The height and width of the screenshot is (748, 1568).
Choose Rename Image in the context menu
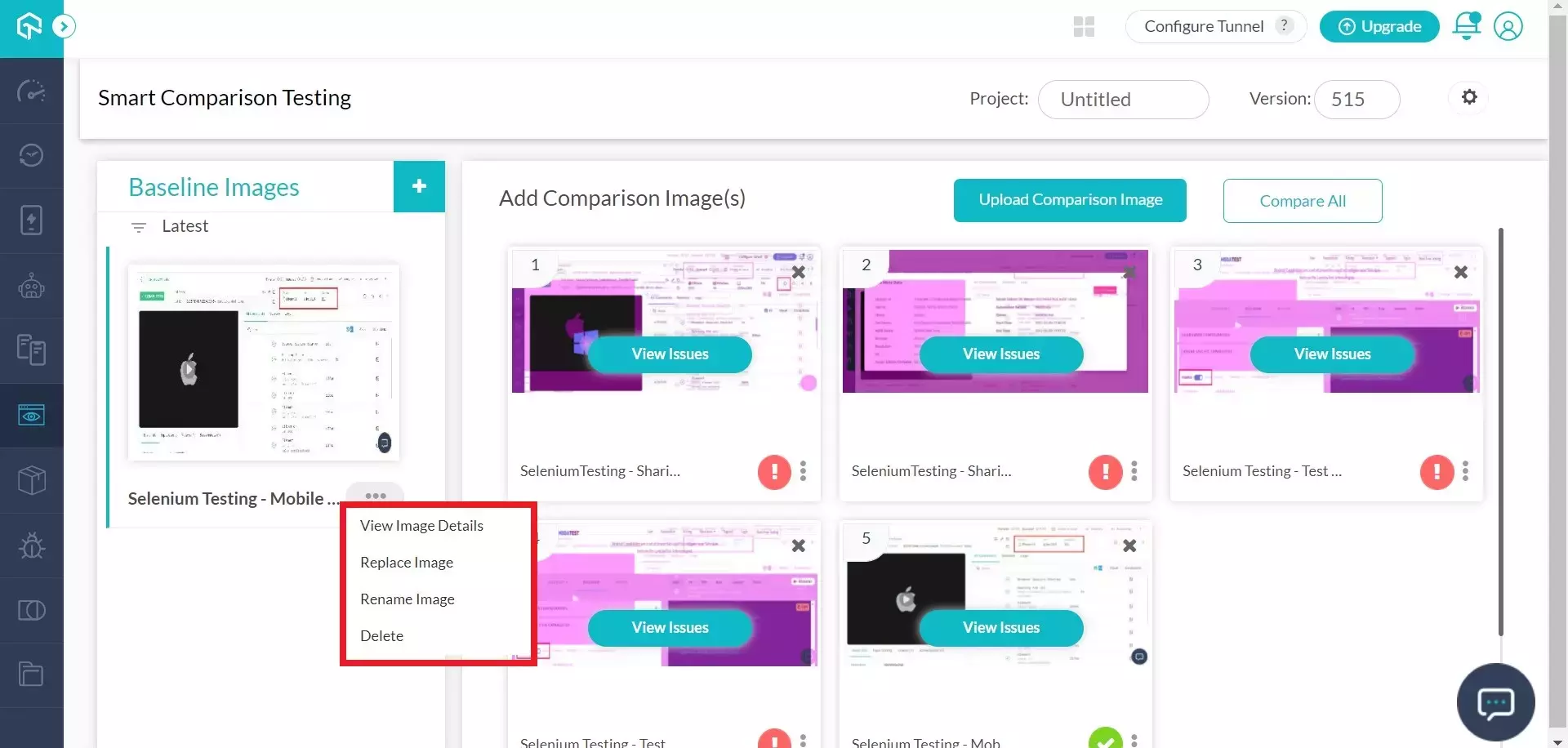point(407,599)
